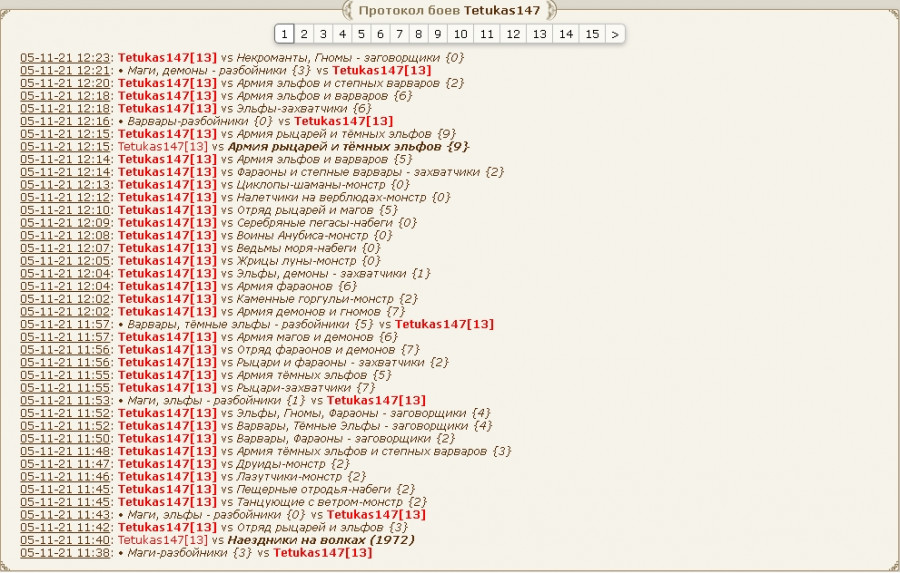
Task: Jump to page 6
Action: pos(380,34)
